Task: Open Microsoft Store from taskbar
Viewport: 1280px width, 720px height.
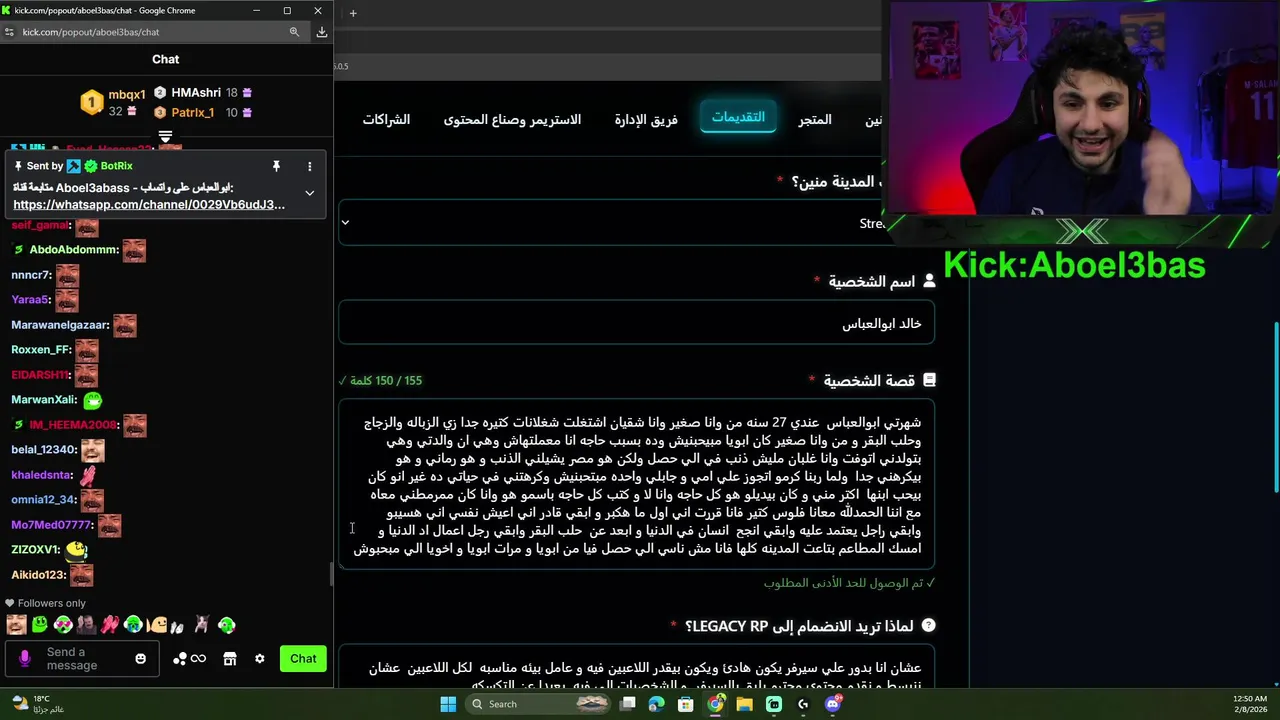Action: (x=685, y=704)
